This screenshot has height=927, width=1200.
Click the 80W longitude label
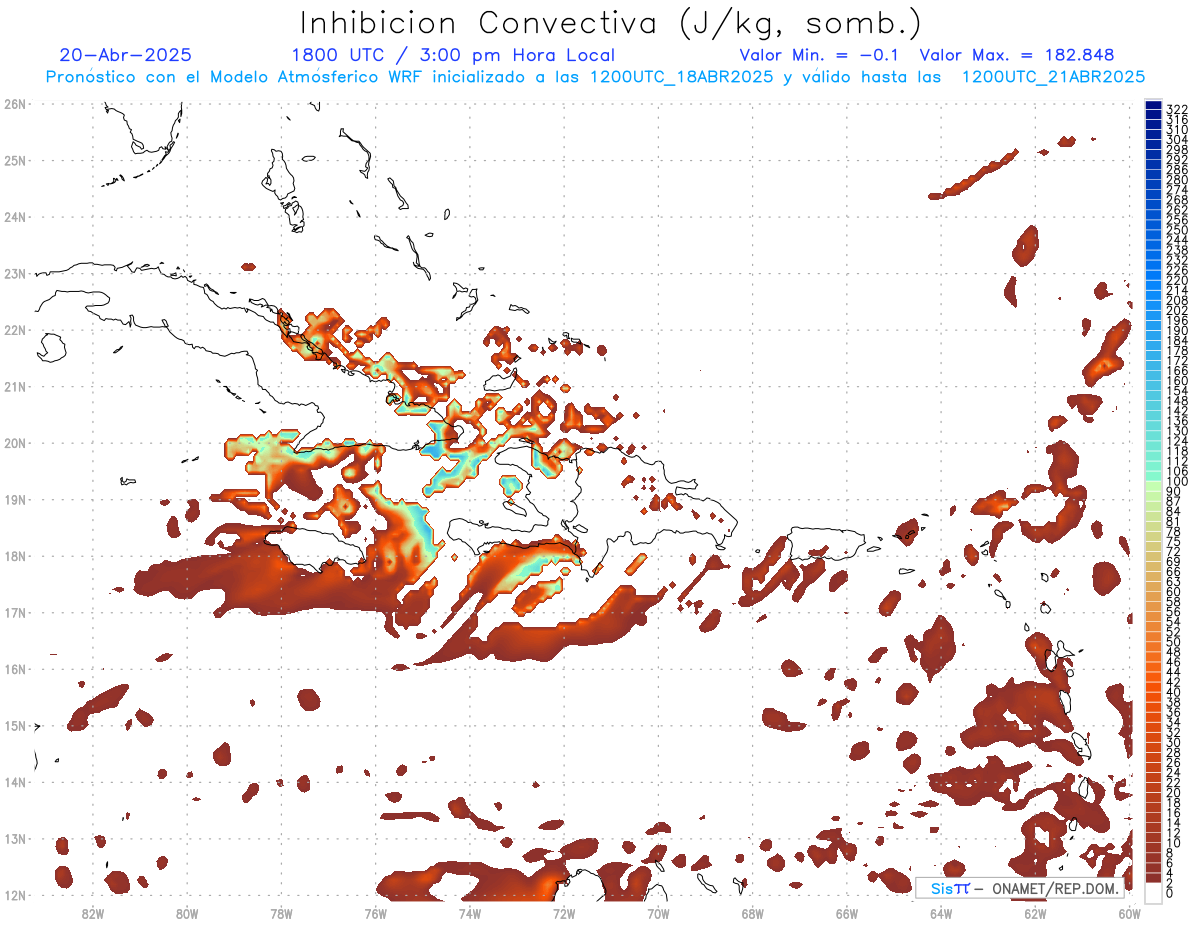187,913
